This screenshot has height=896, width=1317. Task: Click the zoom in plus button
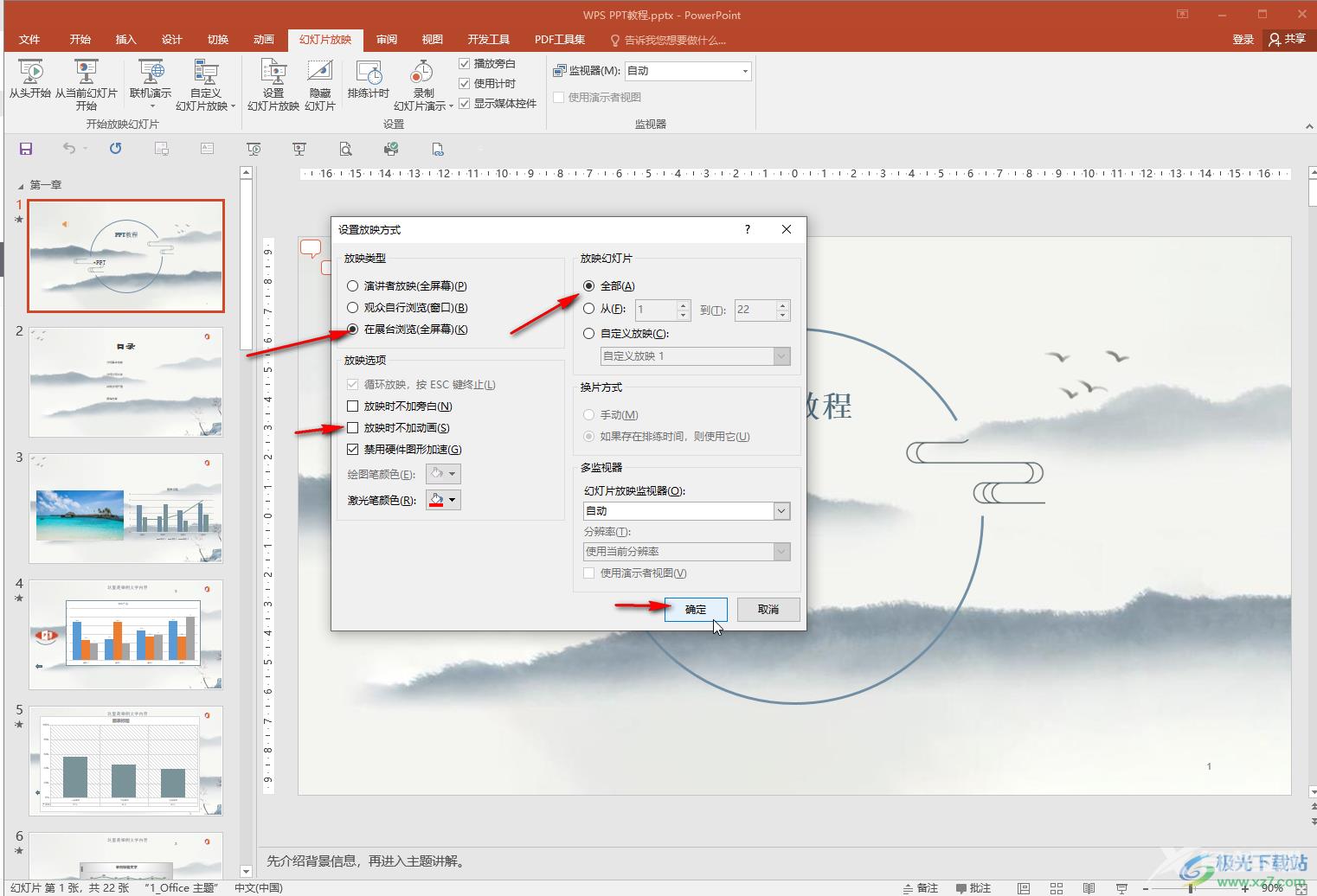(x=1245, y=888)
